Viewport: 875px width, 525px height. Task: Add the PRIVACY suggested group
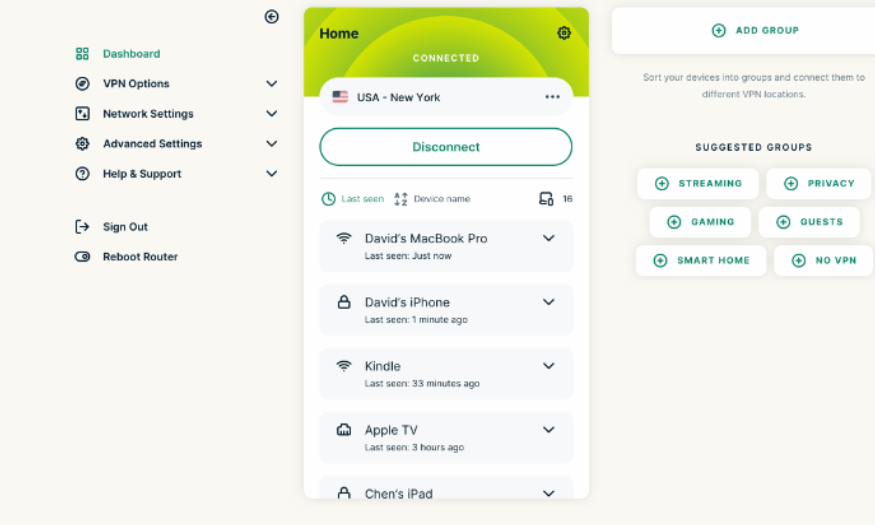coord(819,184)
